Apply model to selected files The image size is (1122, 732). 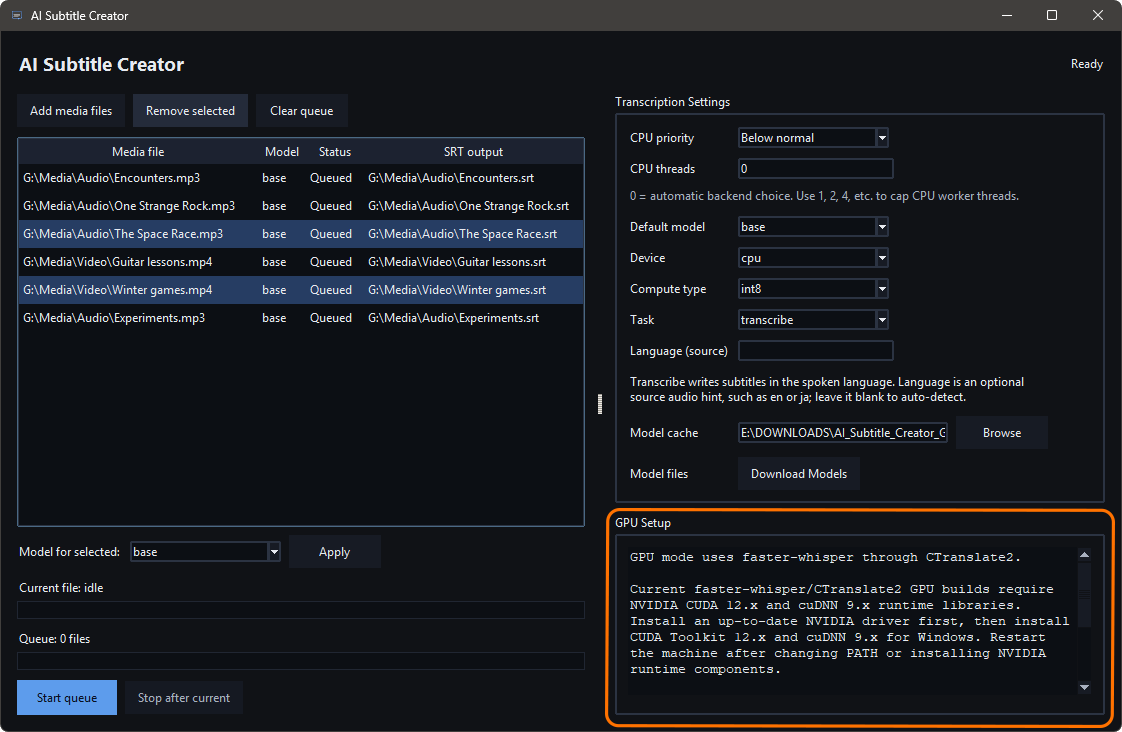click(334, 552)
